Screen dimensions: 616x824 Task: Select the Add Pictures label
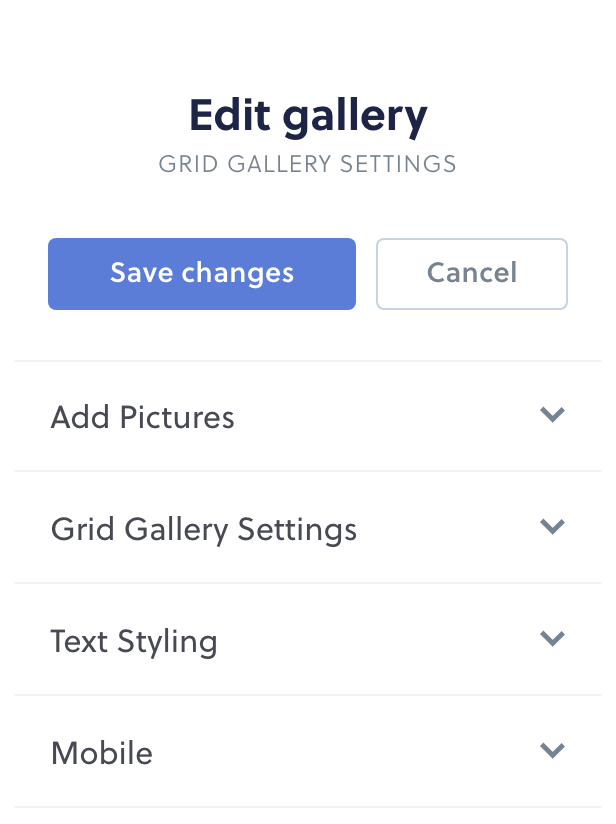point(142,417)
